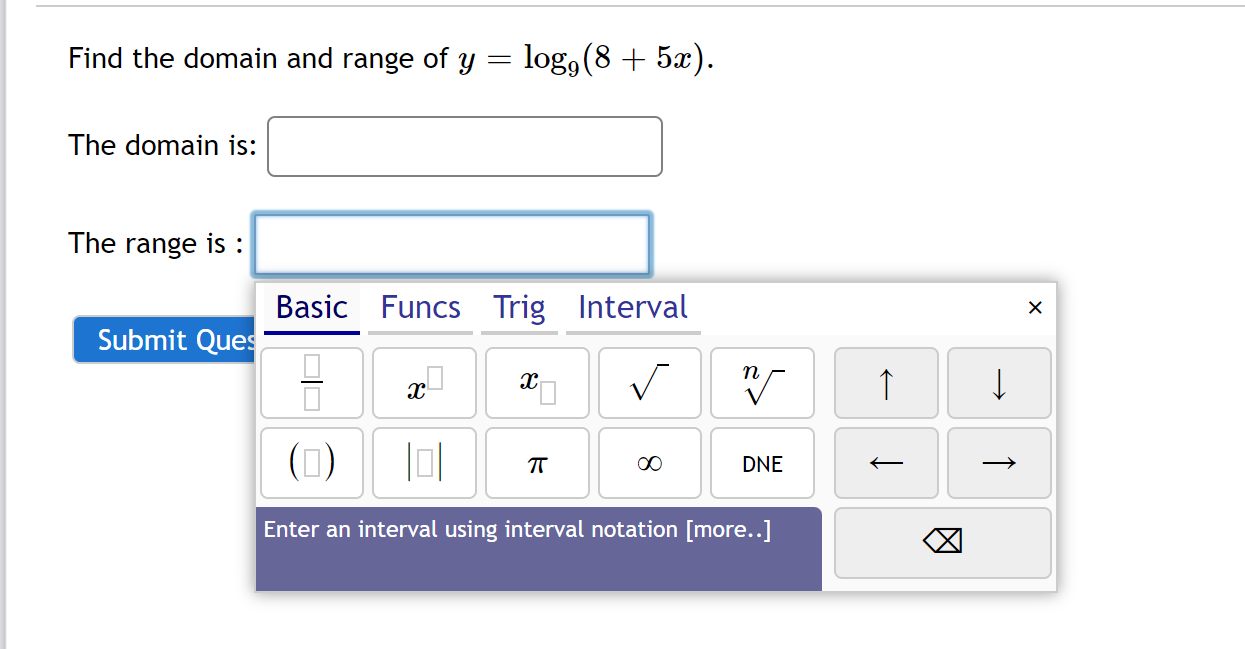Insert an exponent with the x power icon

point(424,382)
